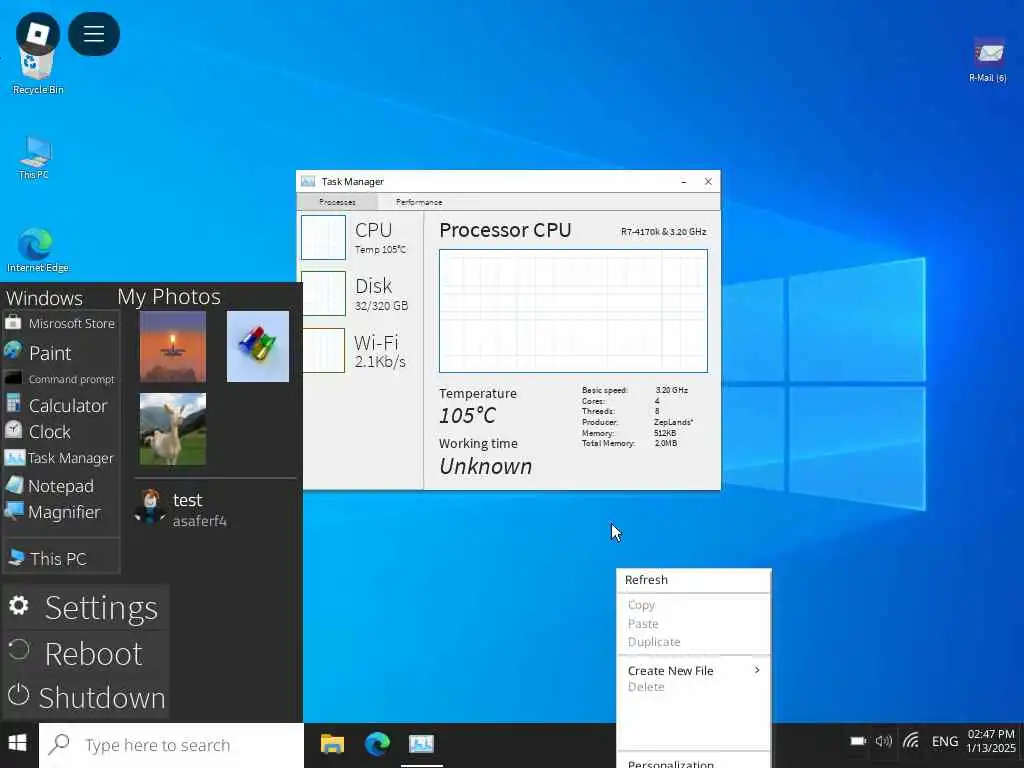The image size is (1024, 768).
Task: Click Temperature value 105°C text
Action: click(x=468, y=415)
